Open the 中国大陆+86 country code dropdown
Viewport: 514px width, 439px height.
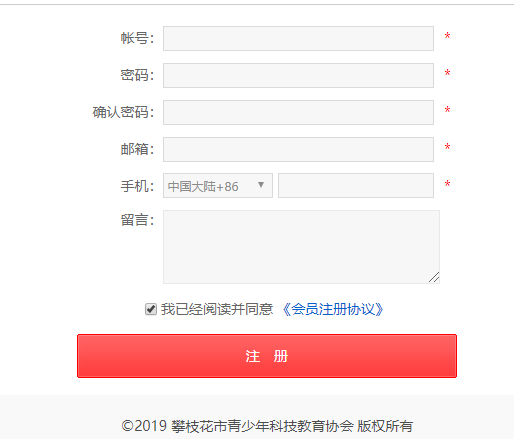pos(218,185)
